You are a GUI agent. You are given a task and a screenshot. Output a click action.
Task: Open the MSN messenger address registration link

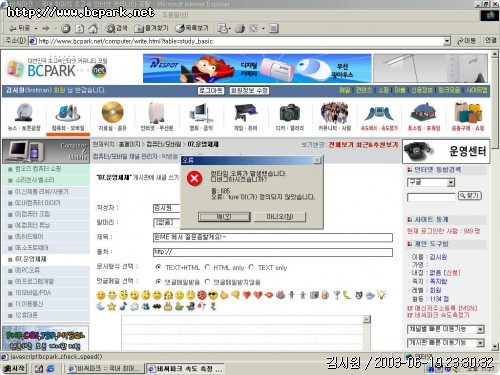(x=442, y=308)
